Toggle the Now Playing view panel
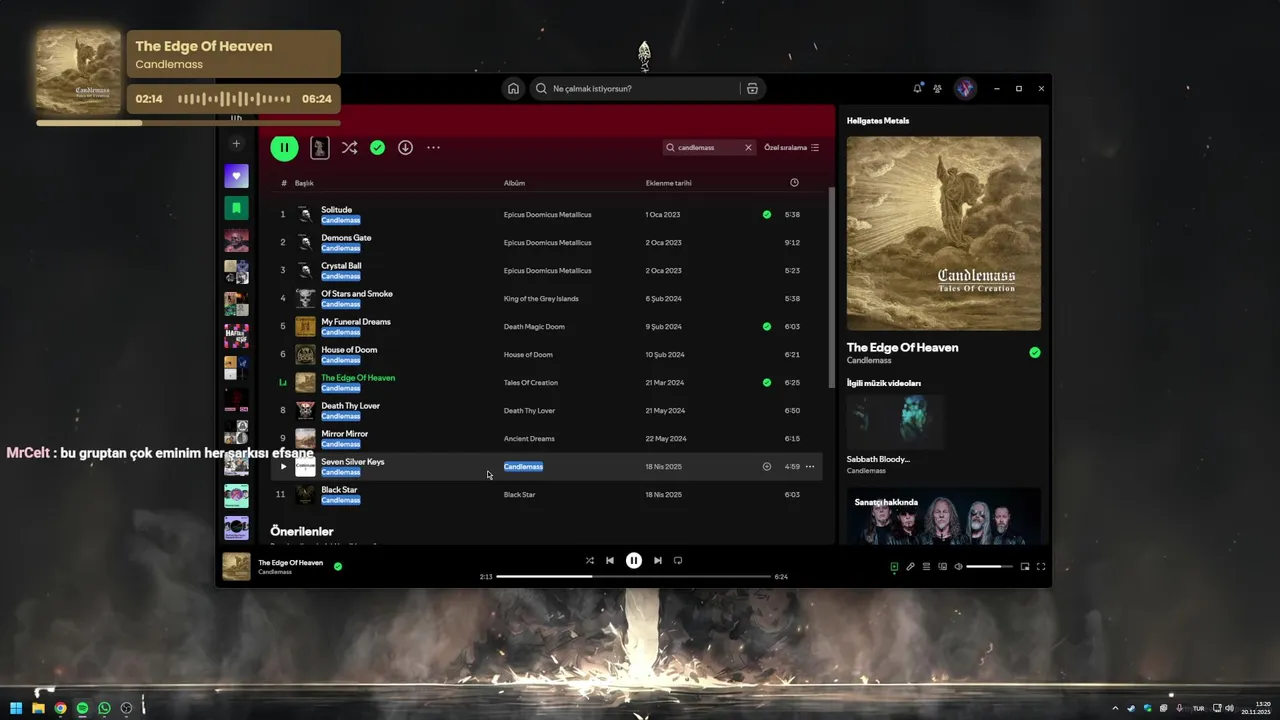The height and width of the screenshot is (720, 1280). [894, 566]
